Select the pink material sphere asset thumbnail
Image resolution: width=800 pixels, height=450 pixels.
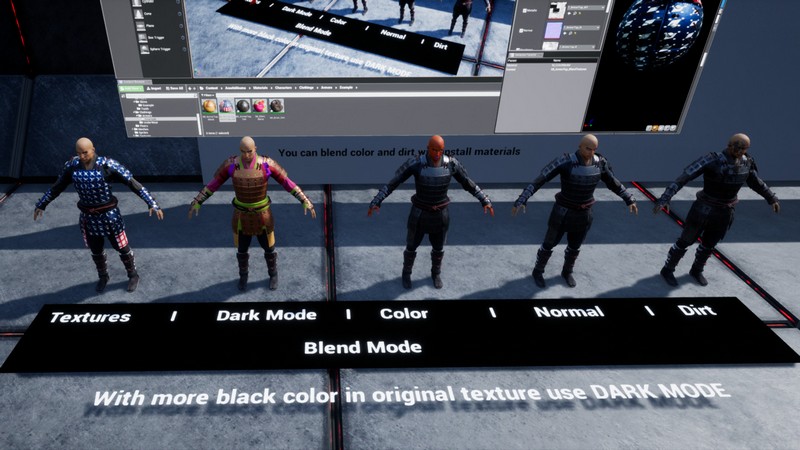tap(260, 106)
